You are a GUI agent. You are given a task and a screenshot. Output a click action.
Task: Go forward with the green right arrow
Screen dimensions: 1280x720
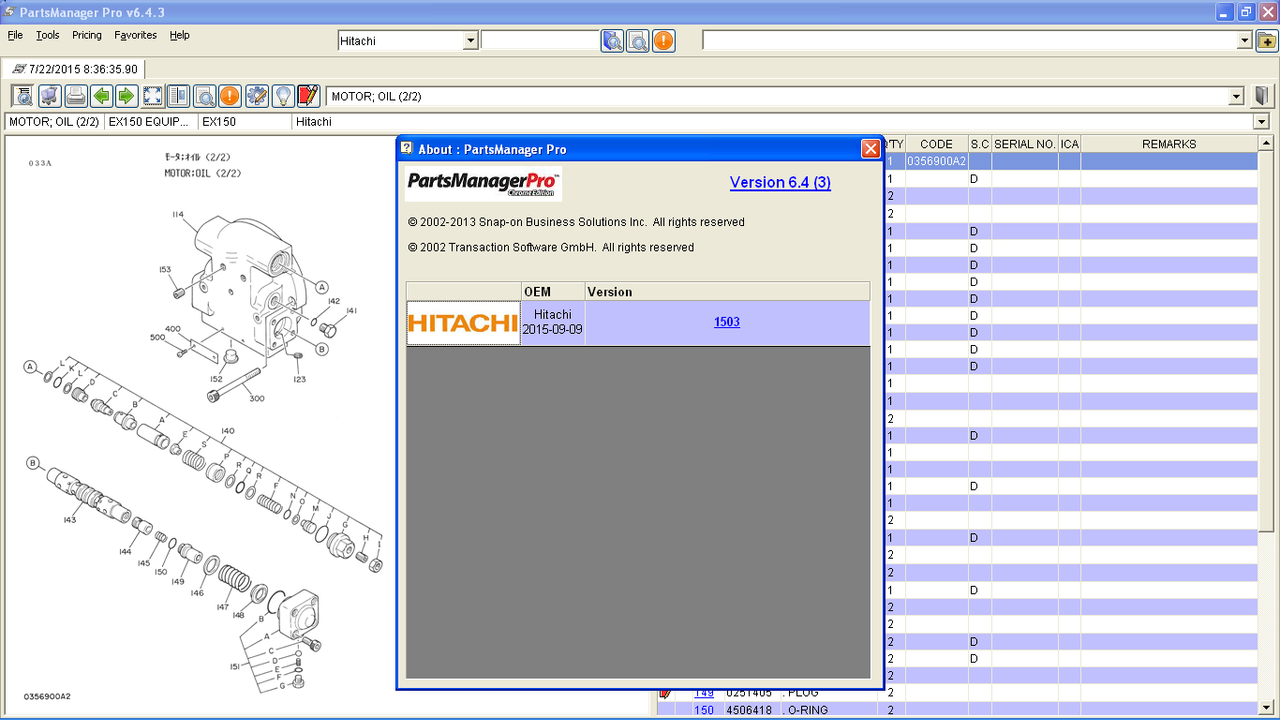pyautogui.click(x=126, y=96)
